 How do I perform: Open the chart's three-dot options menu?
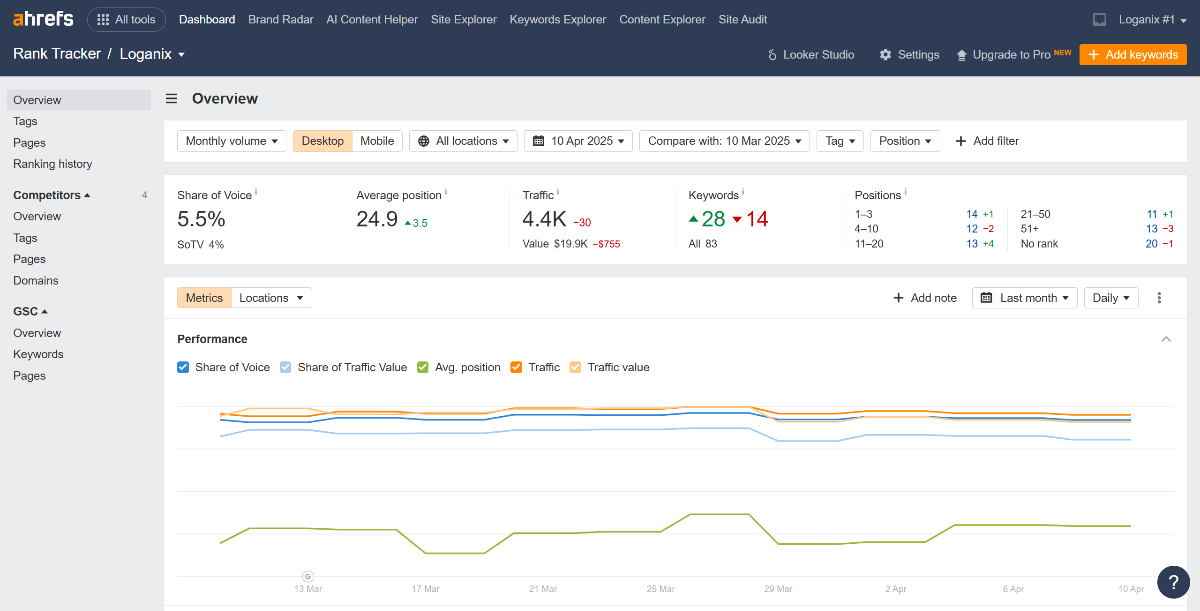[x=1160, y=298]
